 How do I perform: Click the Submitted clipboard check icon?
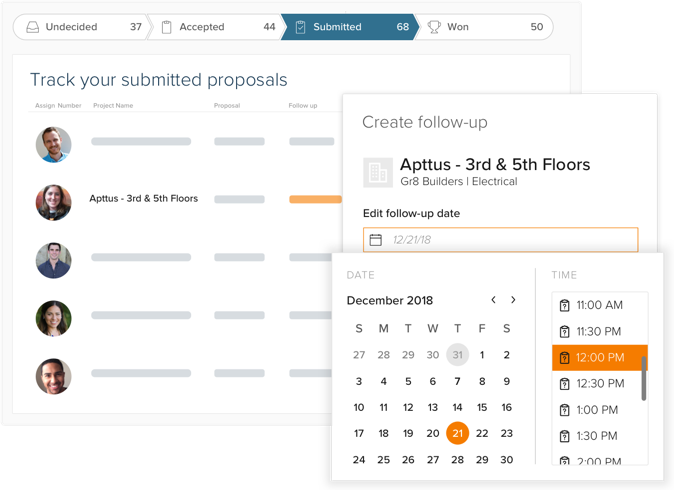pos(300,27)
